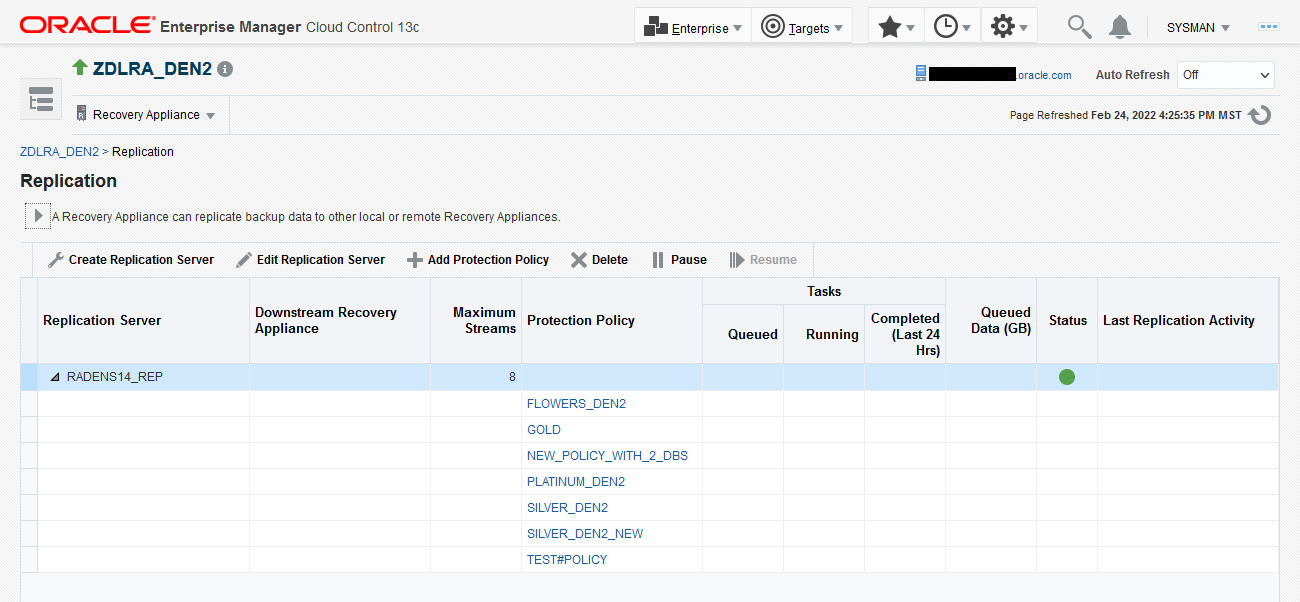
Task: Collapse the RADENS14_REP tree row
Action: click(55, 377)
